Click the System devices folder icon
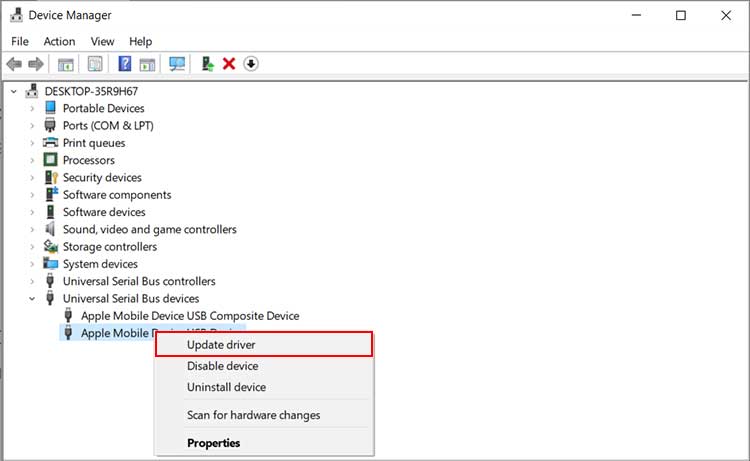750x461 pixels. 50,263
